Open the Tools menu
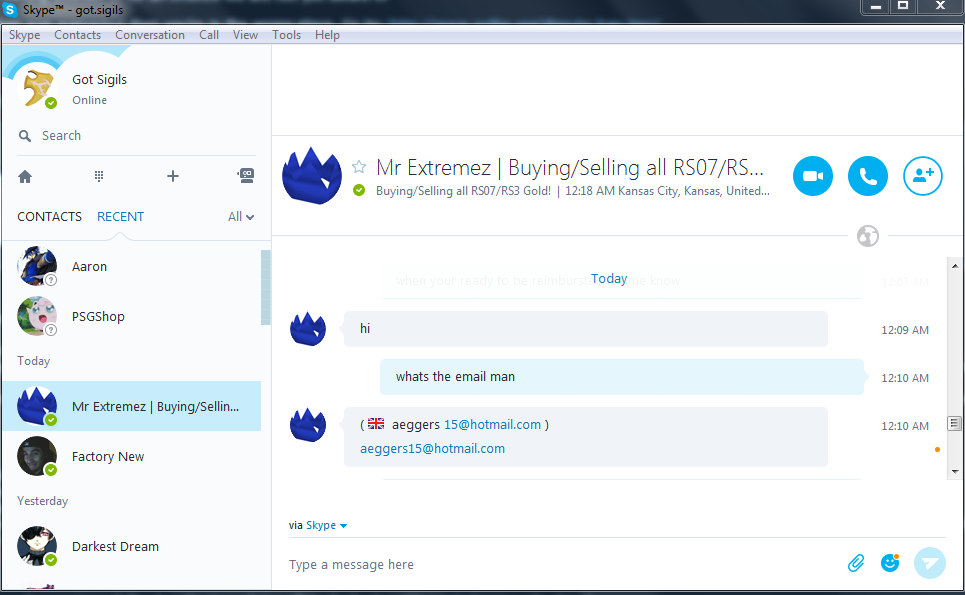 287,35
